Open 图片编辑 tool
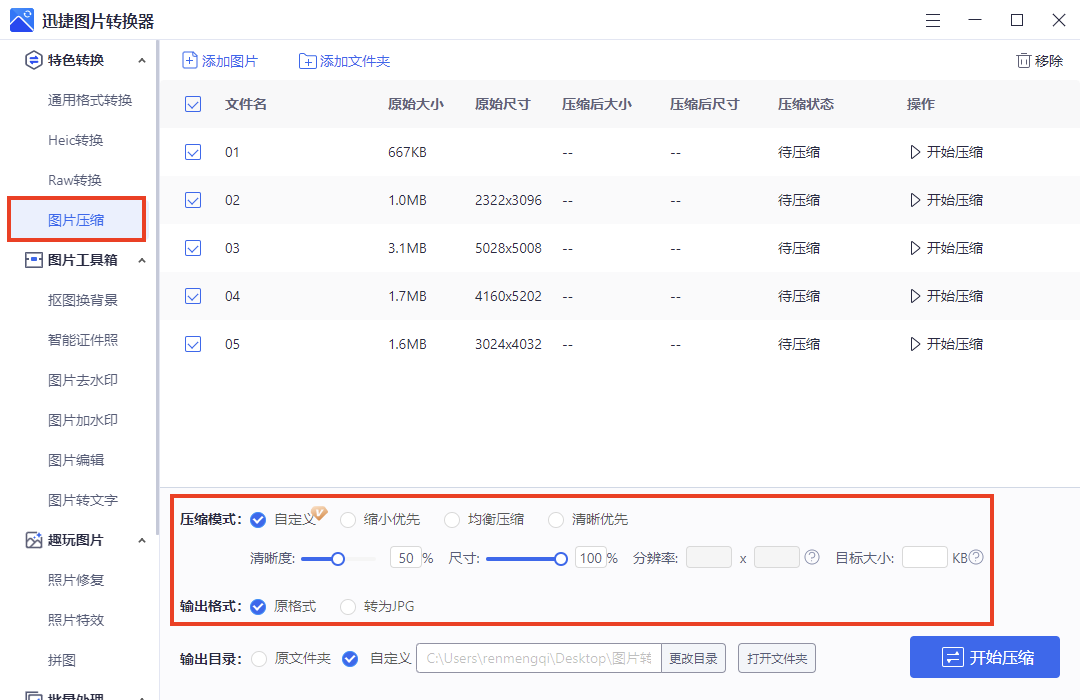This screenshot has width=1080, height=700. [76, 460]
